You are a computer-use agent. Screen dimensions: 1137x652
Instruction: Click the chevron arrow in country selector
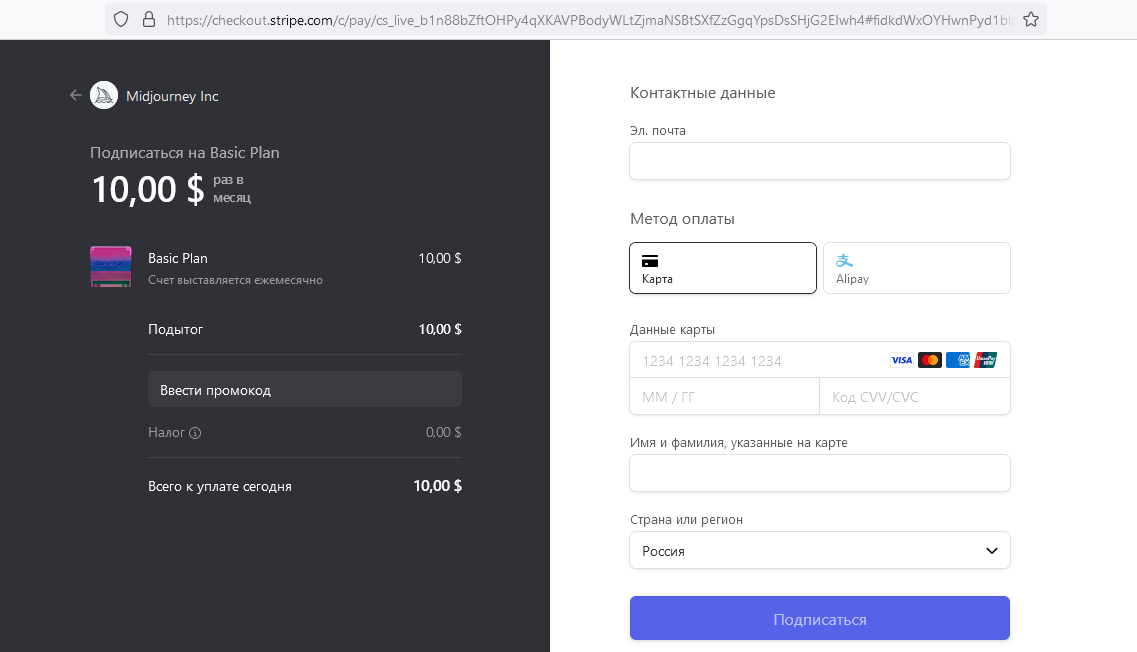tap(991, 551)
